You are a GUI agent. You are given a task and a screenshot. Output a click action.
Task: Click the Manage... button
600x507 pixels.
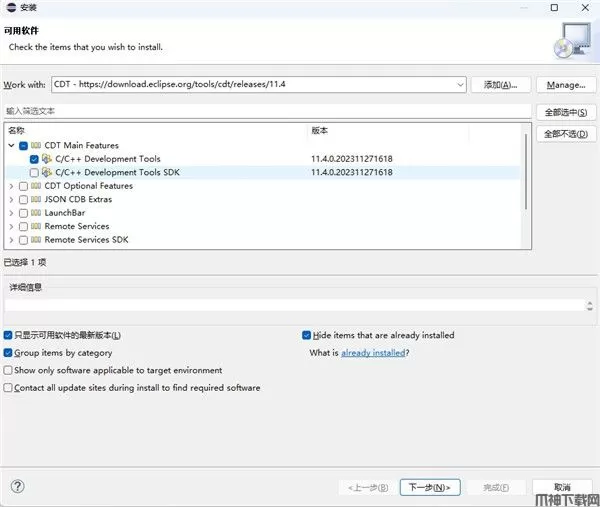(566, 85)
